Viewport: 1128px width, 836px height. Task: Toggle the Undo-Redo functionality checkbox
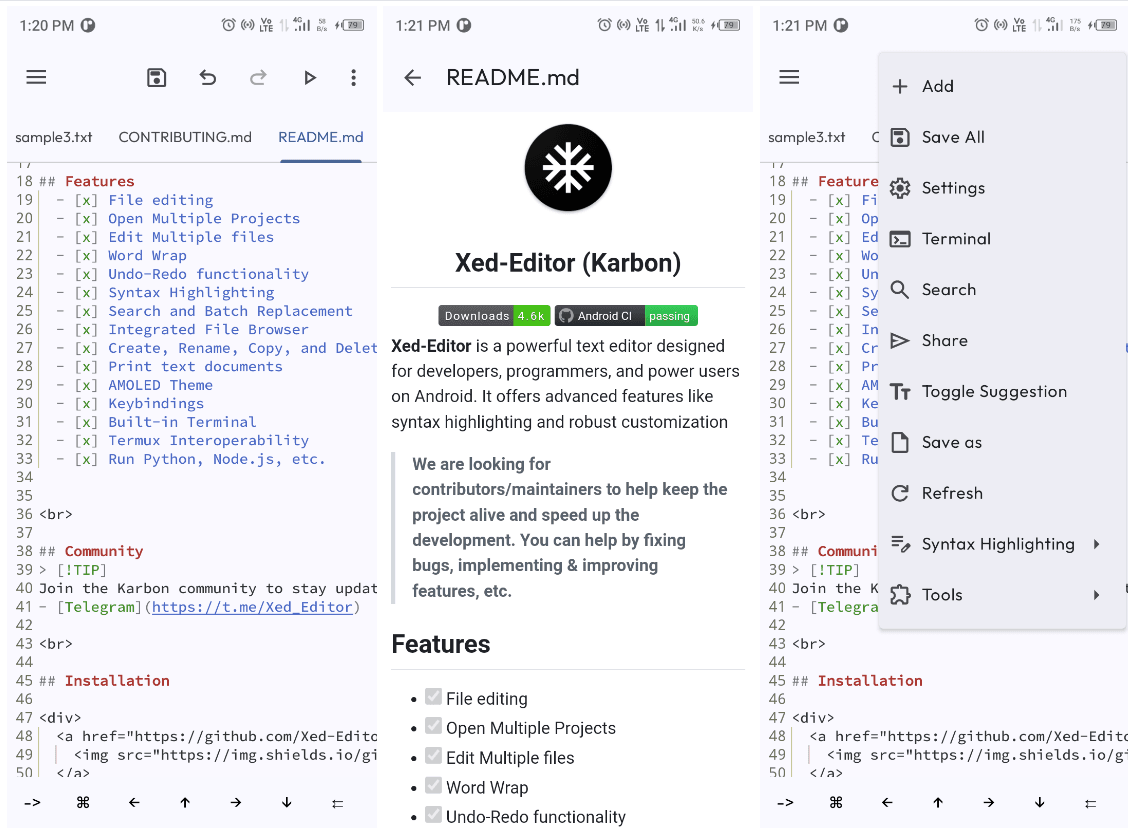(x=433, y=814)
